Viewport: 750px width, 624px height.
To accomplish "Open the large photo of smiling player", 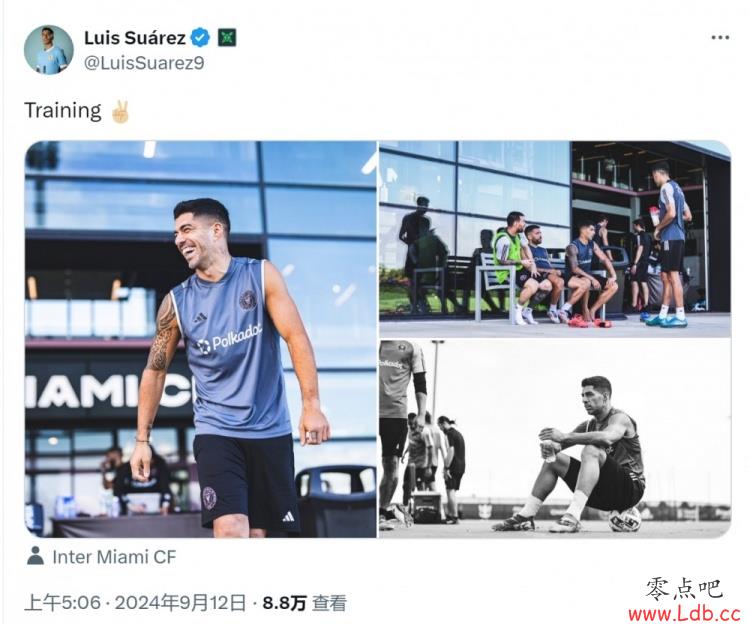I will pyautogui.click(x=200, y=339).
